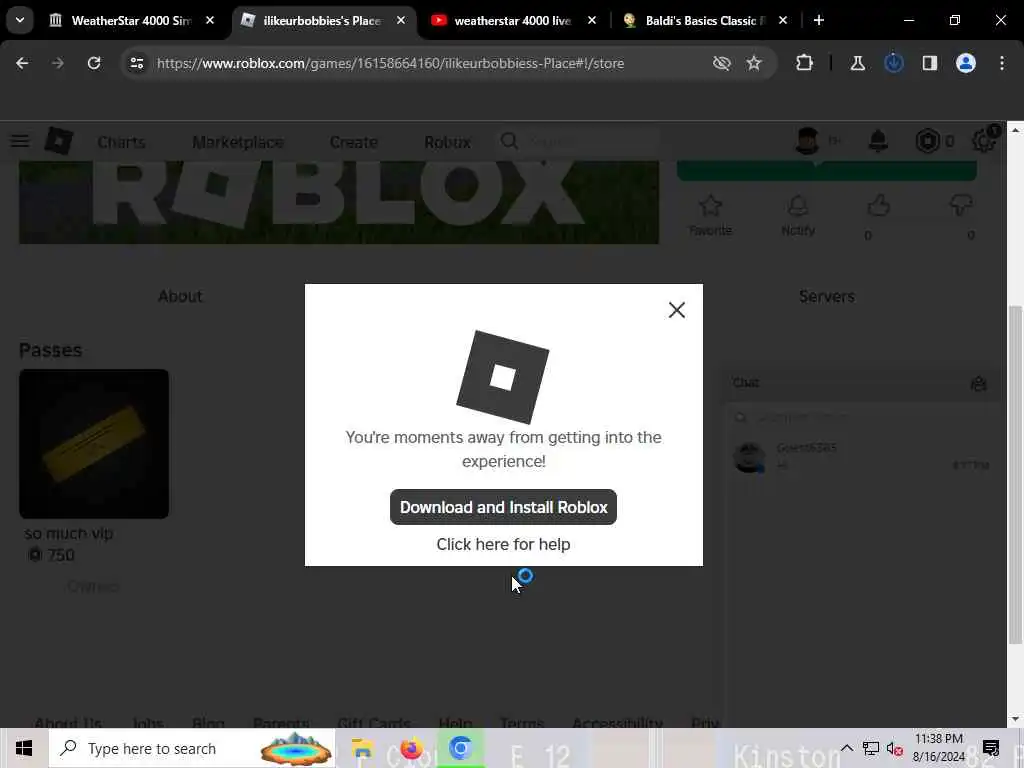Open the taskbar volume icon

[x=895, y=748]
